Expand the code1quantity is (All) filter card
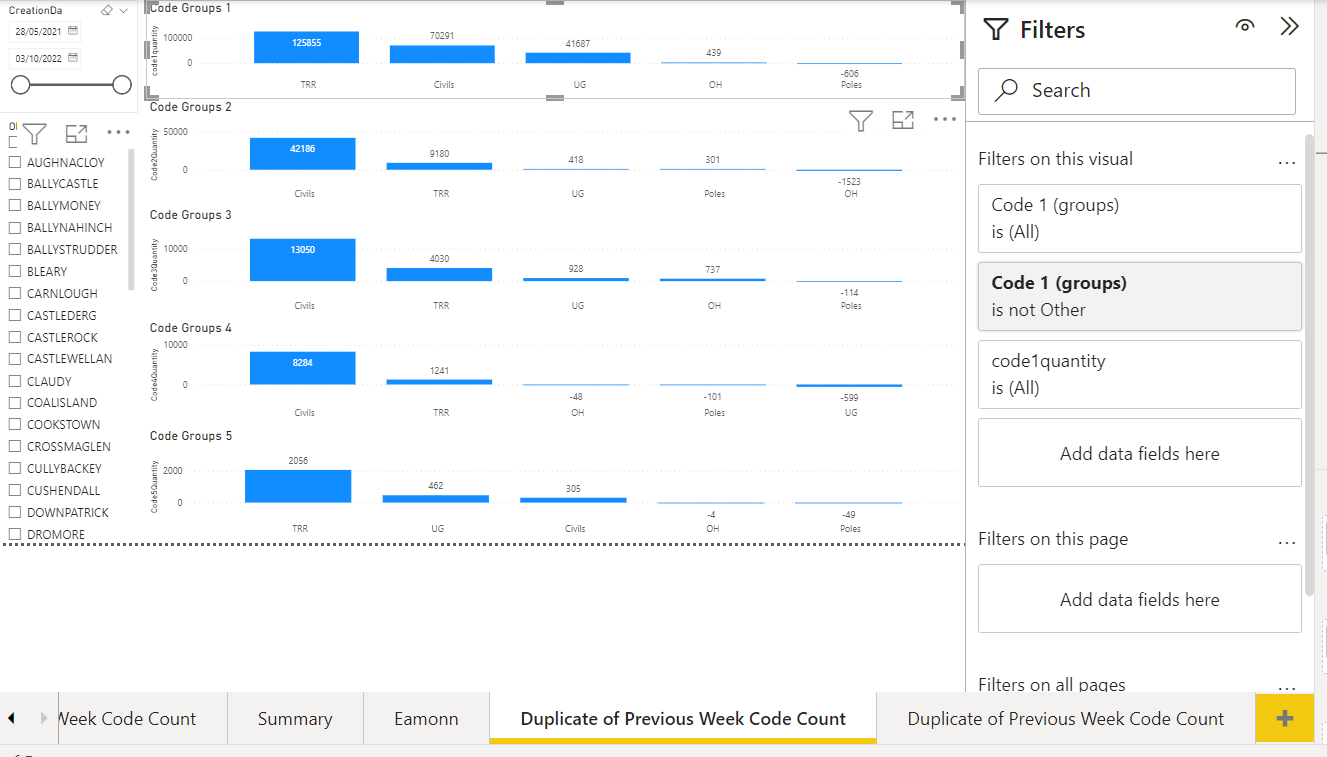The height and width of the screenshot is (757, 1327). (x=1140, y=374)
